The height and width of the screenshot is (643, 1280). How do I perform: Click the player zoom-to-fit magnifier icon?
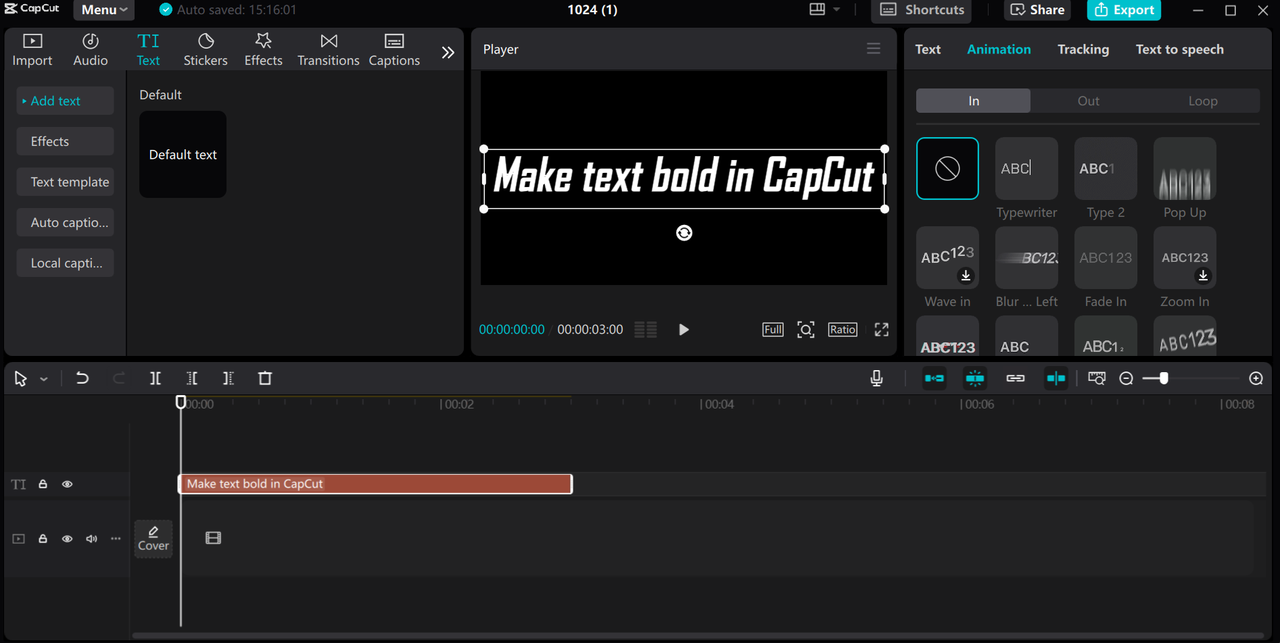point(805,329)
